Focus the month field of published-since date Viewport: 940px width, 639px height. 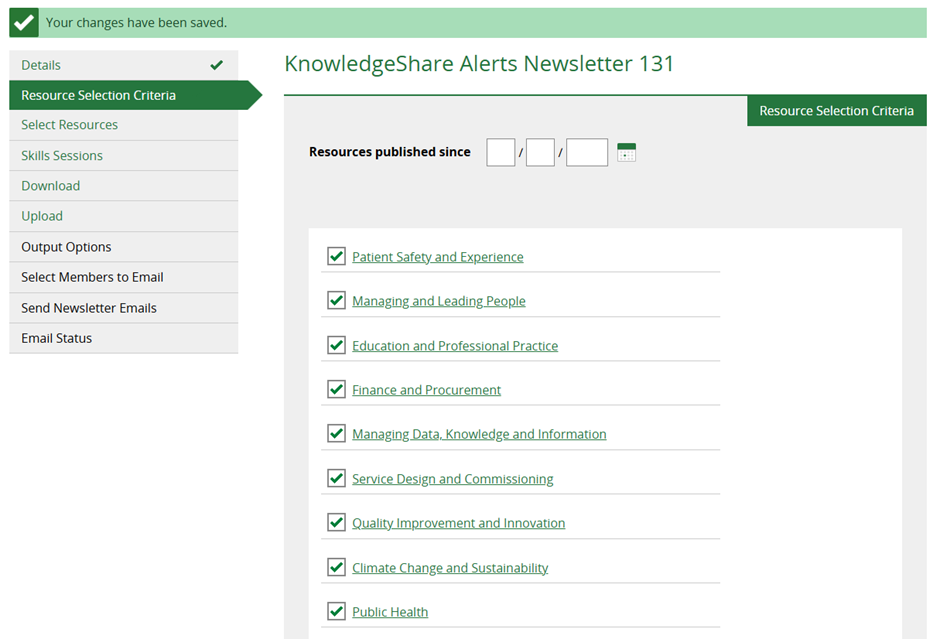tap(540, 152)
